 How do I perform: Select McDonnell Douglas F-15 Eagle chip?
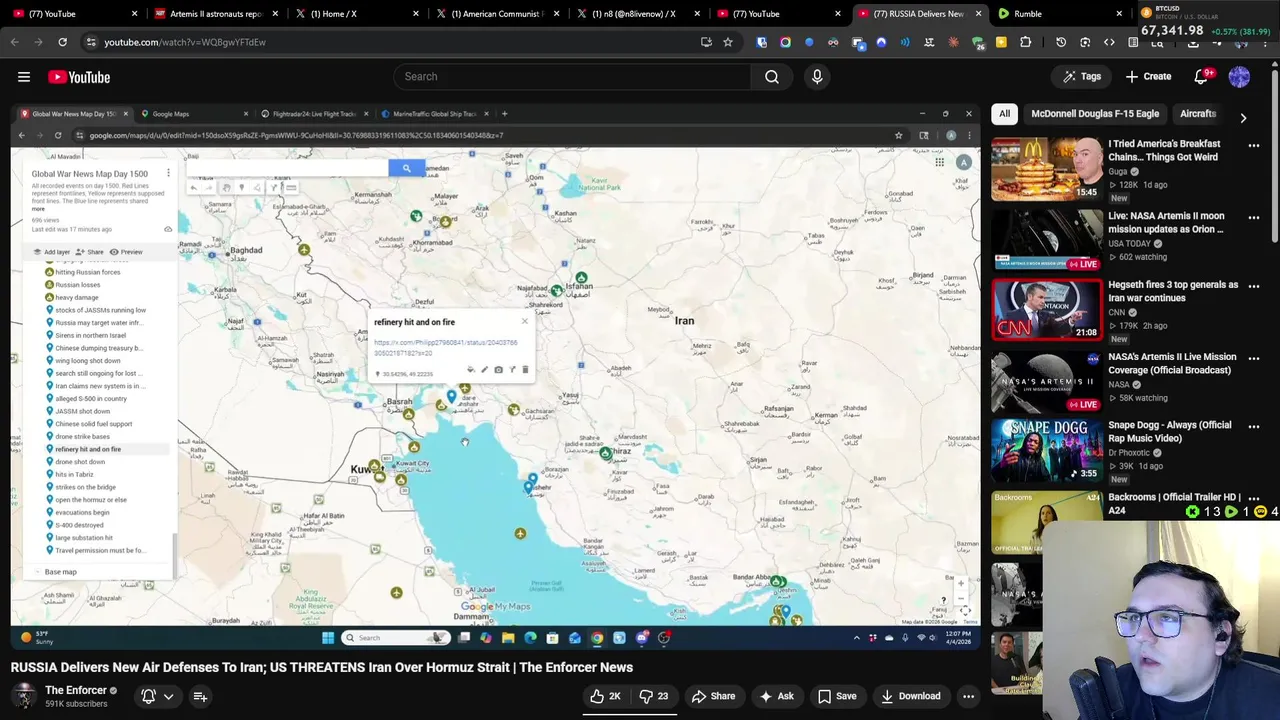[1095, 114]
